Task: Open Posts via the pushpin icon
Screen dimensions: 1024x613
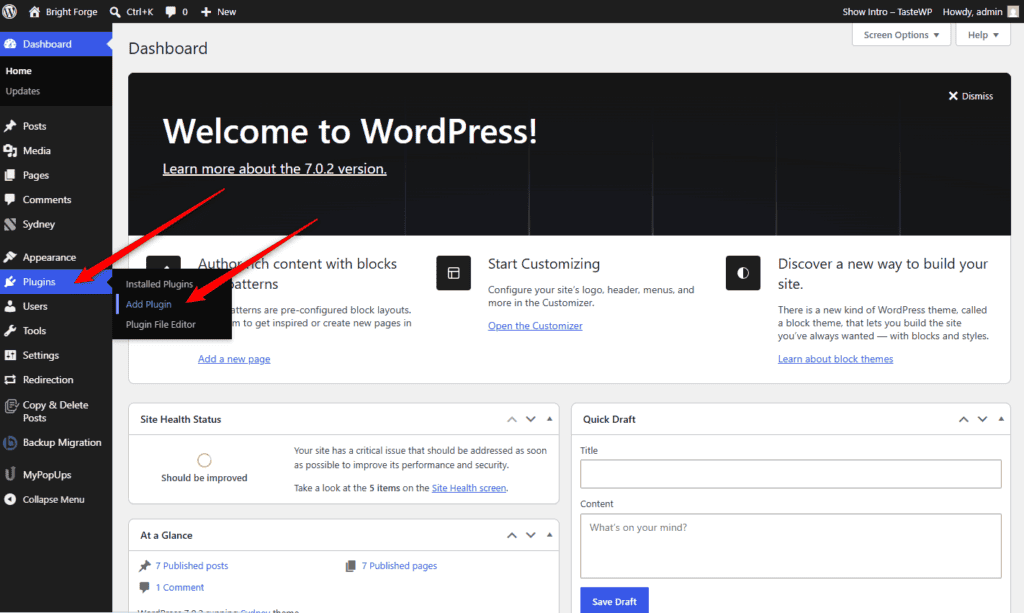Action: click(10, 126)
